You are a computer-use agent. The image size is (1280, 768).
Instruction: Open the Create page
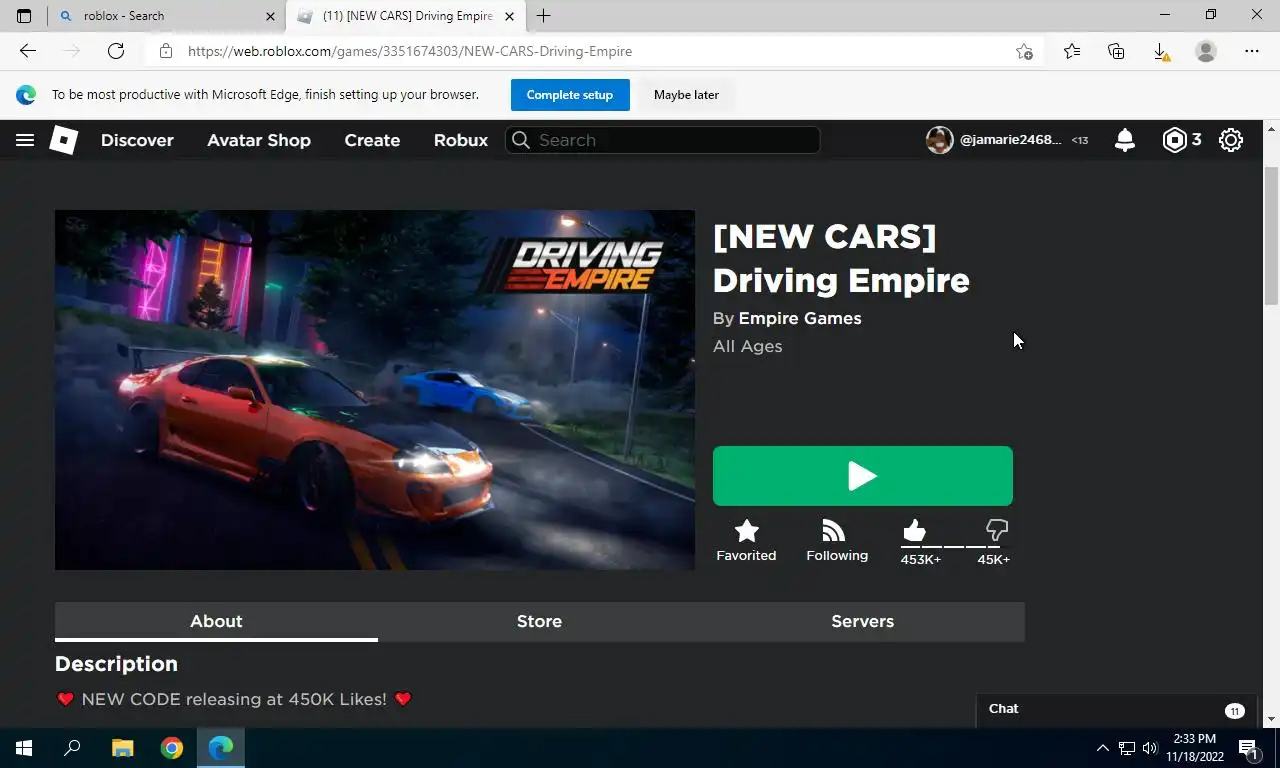[x=372, y=140]
